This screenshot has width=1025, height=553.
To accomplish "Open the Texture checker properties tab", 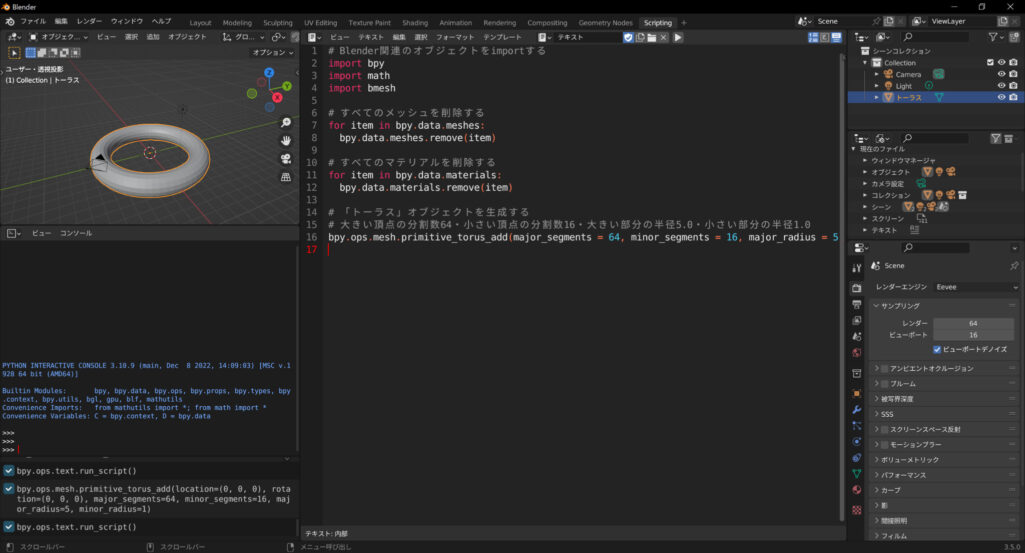I will [x=857, y=509].
